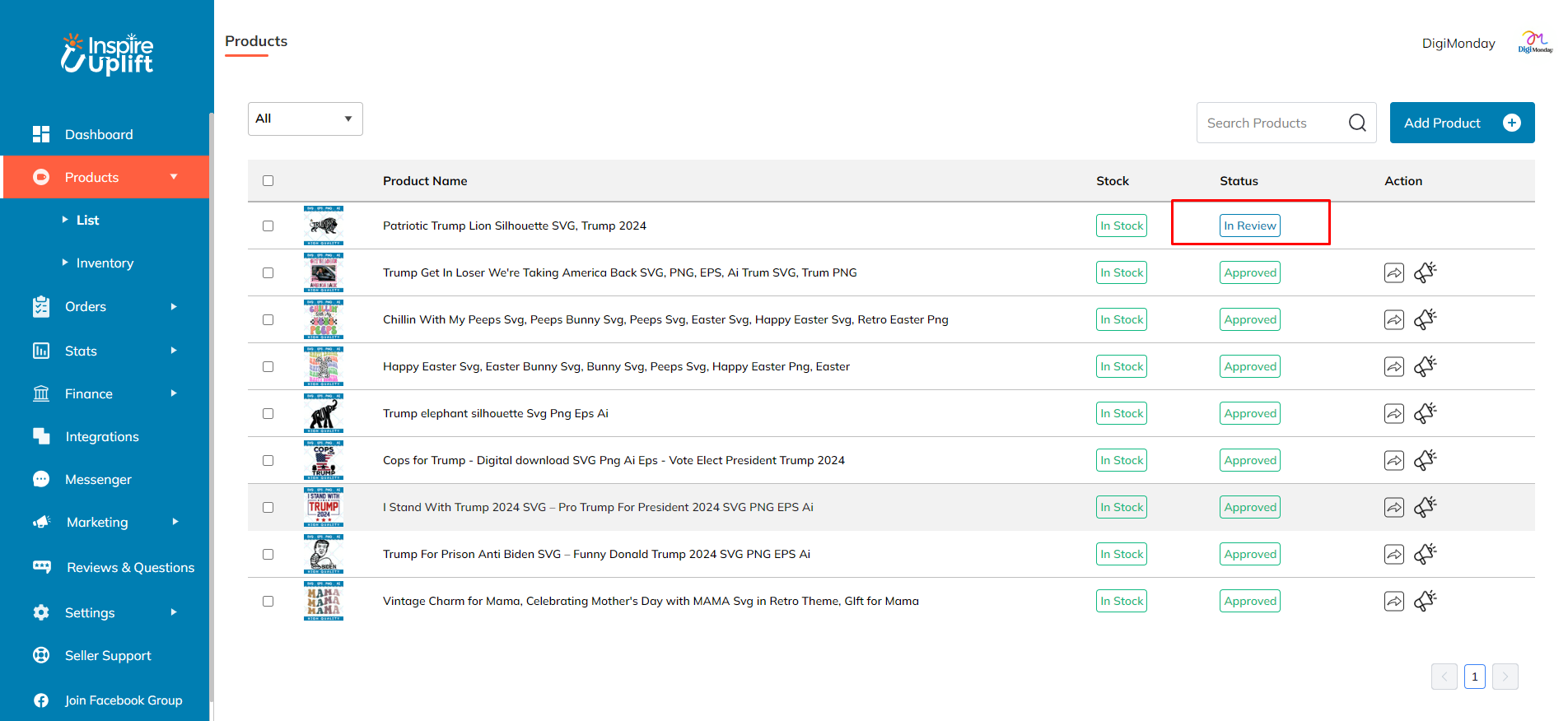1568x721 pixels.
Task: Open Inventory under Products
Action: point(105,263)
